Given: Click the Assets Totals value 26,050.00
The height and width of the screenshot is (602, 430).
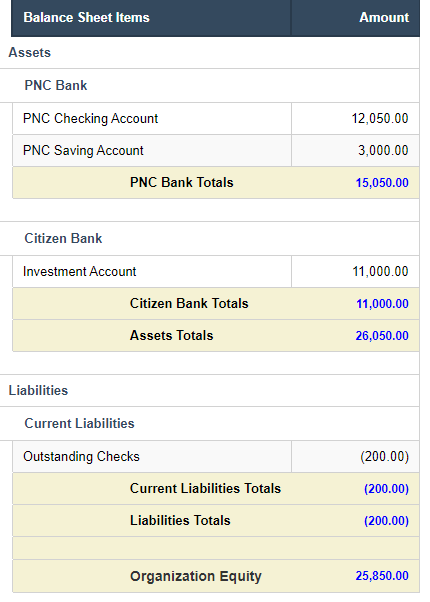Looking at the screenshot, I should 382,336.
